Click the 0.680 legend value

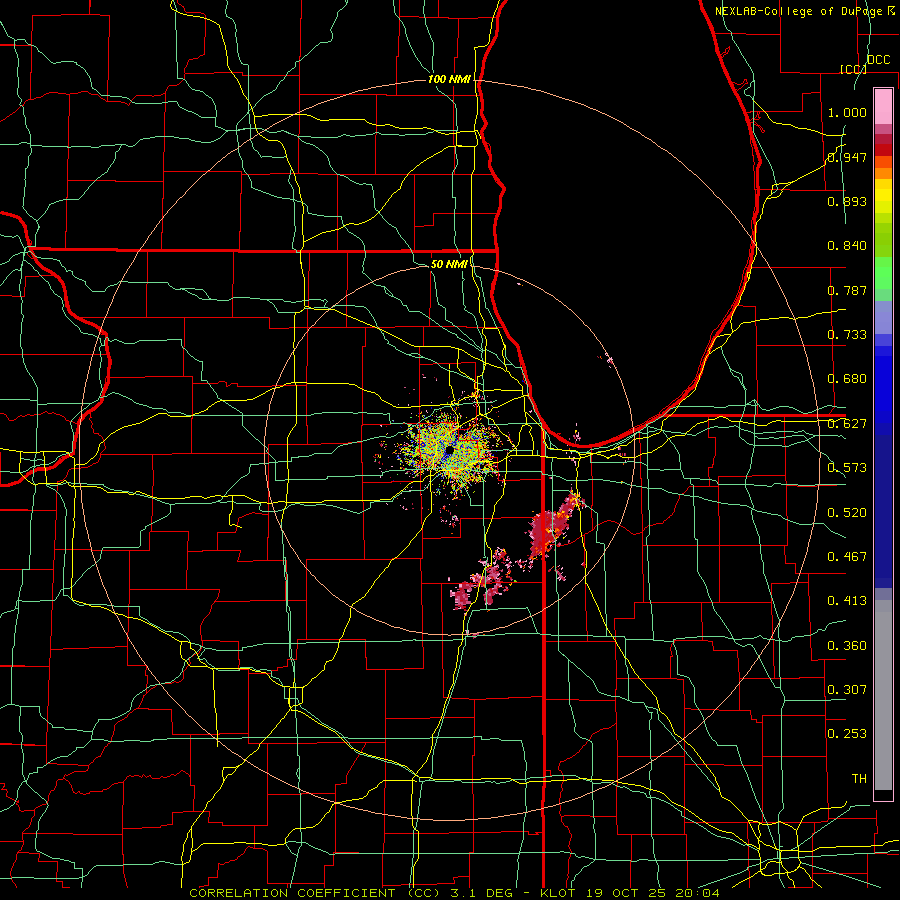pyautogui.click(x=847, y=379)
